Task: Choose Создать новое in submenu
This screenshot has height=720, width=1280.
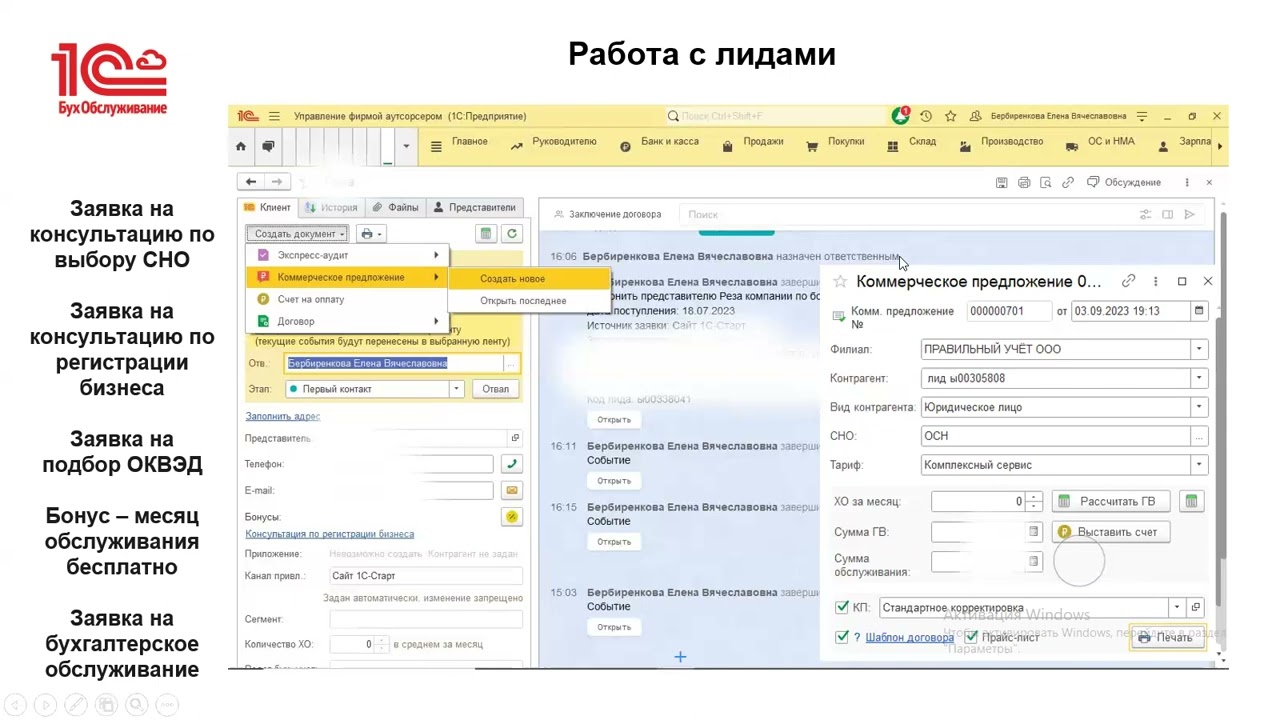Action: [529, 279]
